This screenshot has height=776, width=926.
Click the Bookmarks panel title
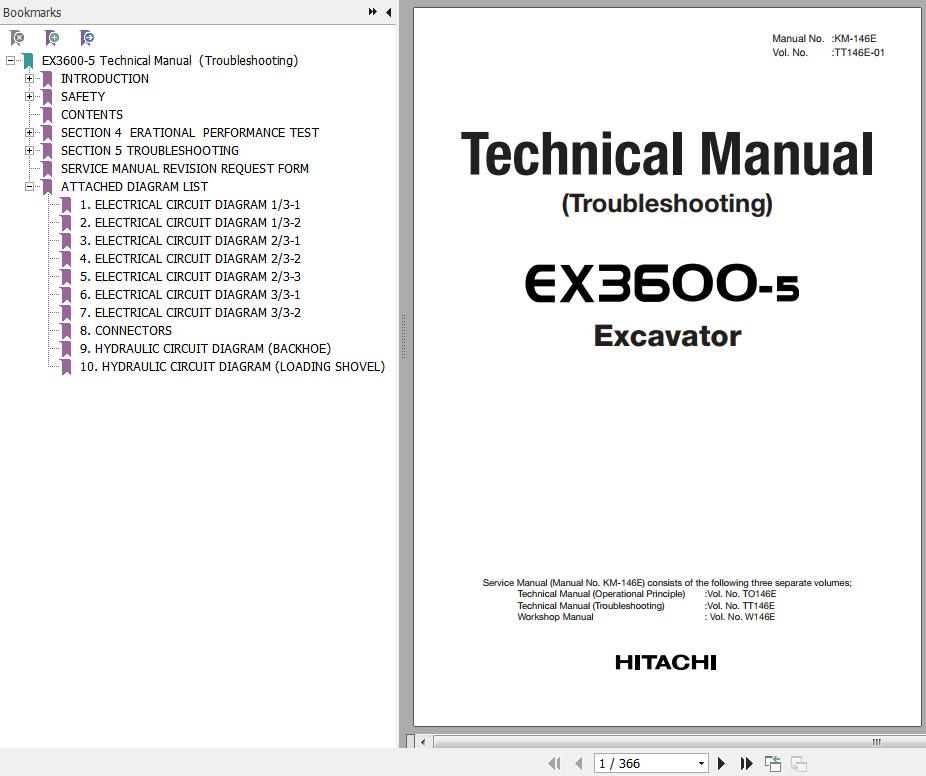(32, 12)
